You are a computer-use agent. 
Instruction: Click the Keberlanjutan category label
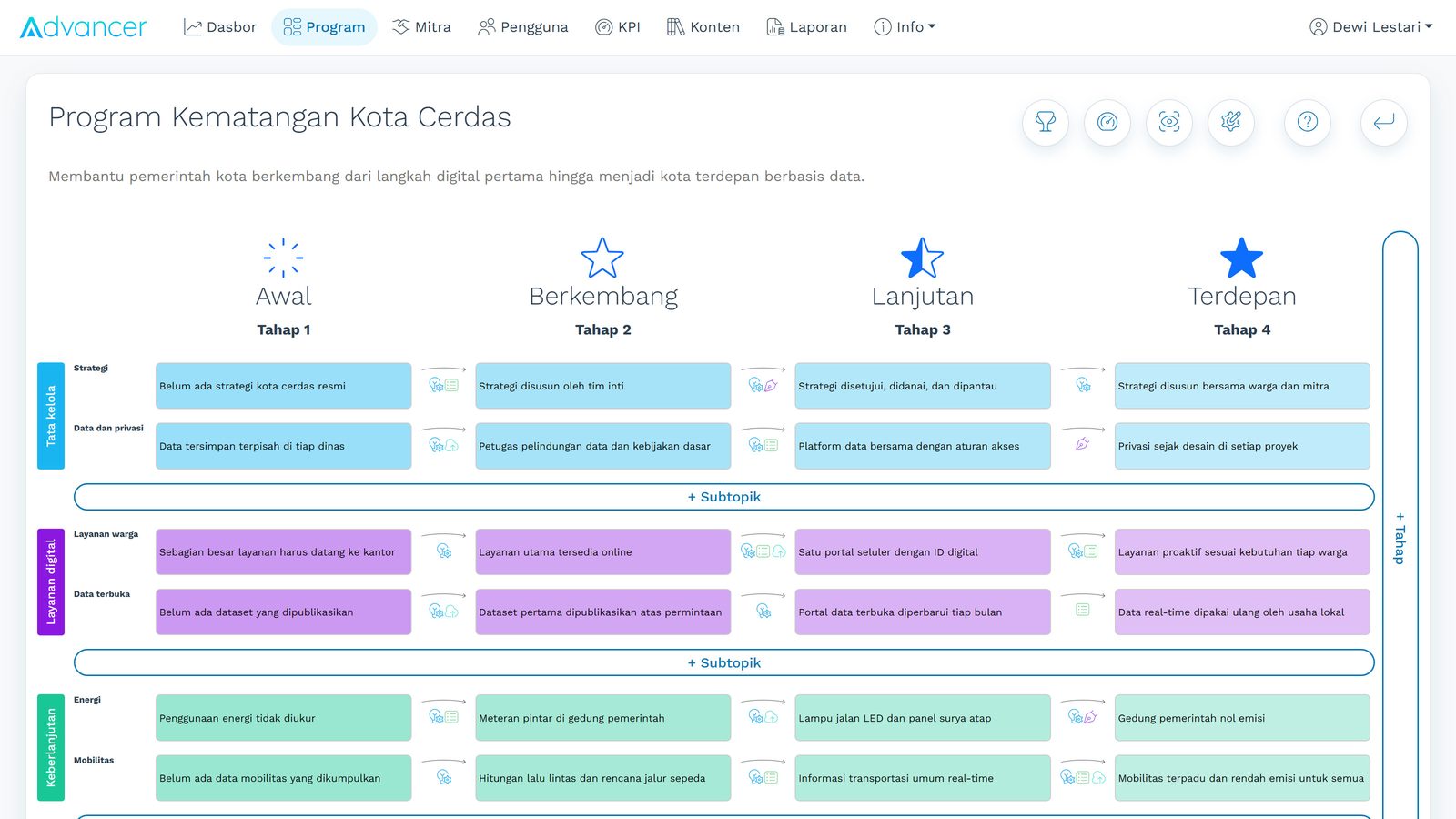[51, 747]
